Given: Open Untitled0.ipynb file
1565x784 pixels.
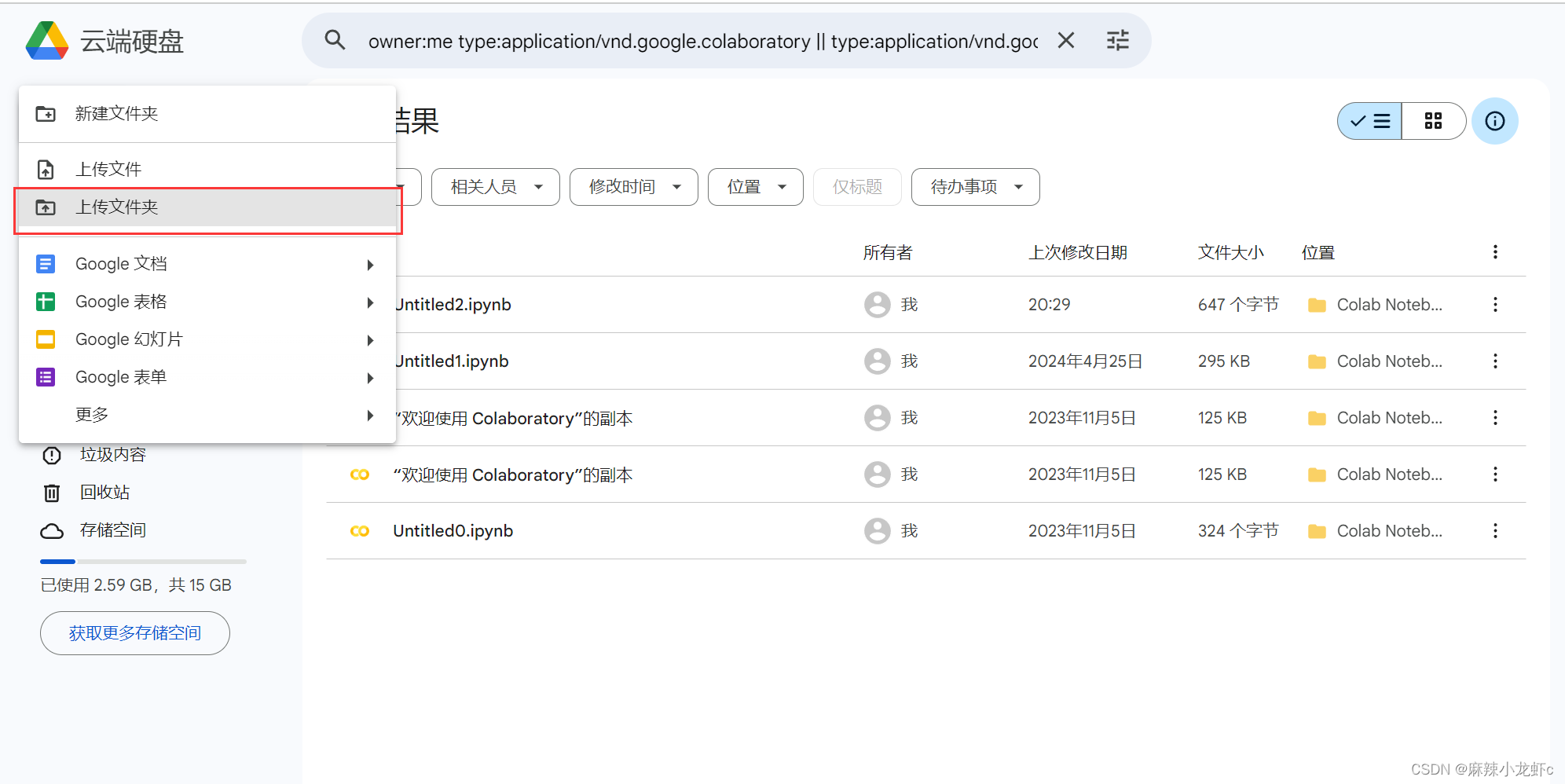Looking at the screenshot, I should pos(453,531).
